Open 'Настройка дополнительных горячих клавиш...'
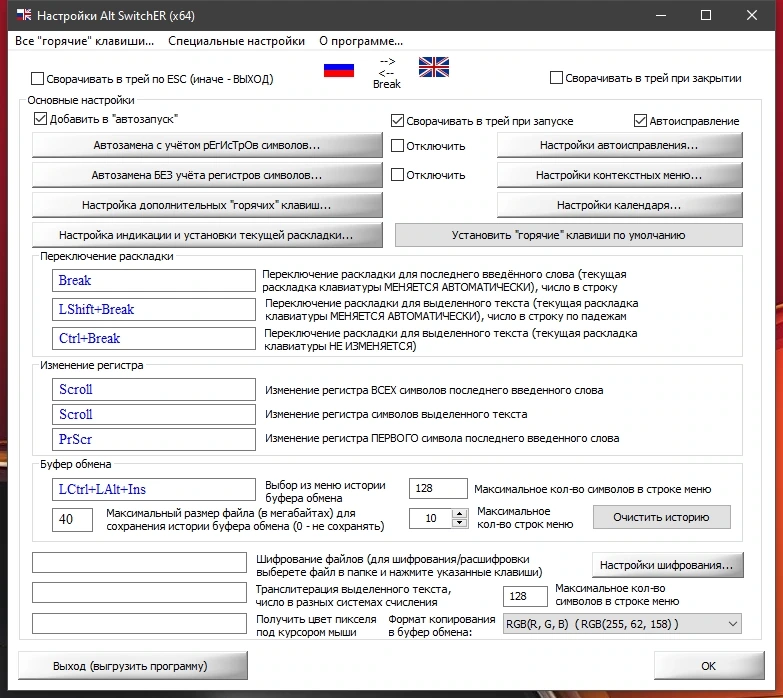The image size is (783, 698). pyautogui.click(x=207, y=205)
